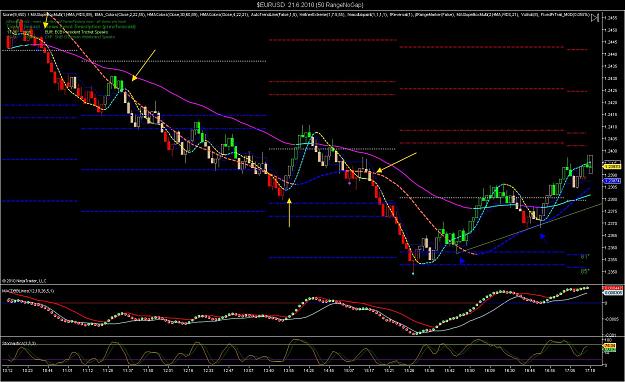Click the 15:42 time axis label

[449, 370]
